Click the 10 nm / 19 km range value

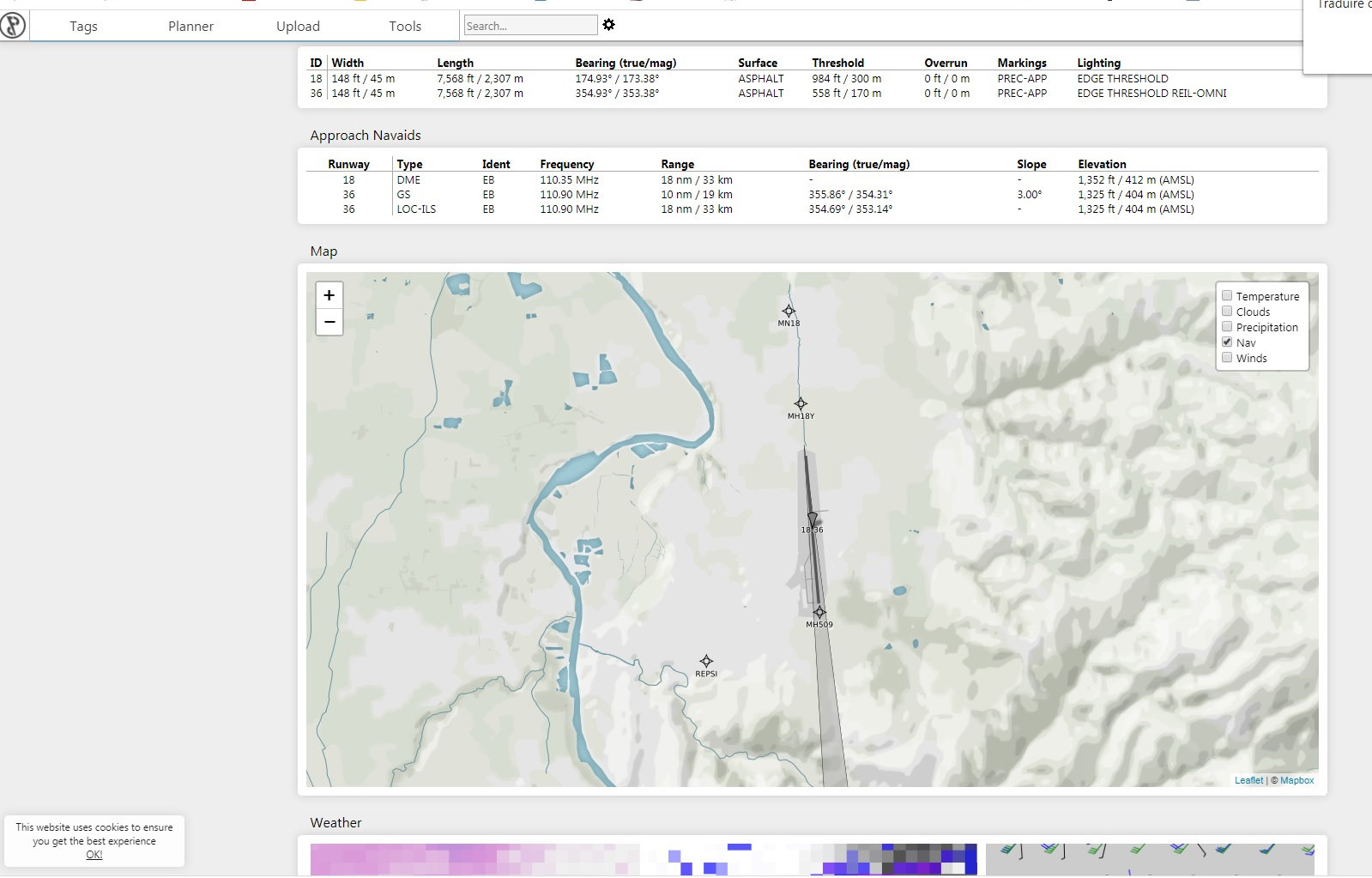coord(697,195)
